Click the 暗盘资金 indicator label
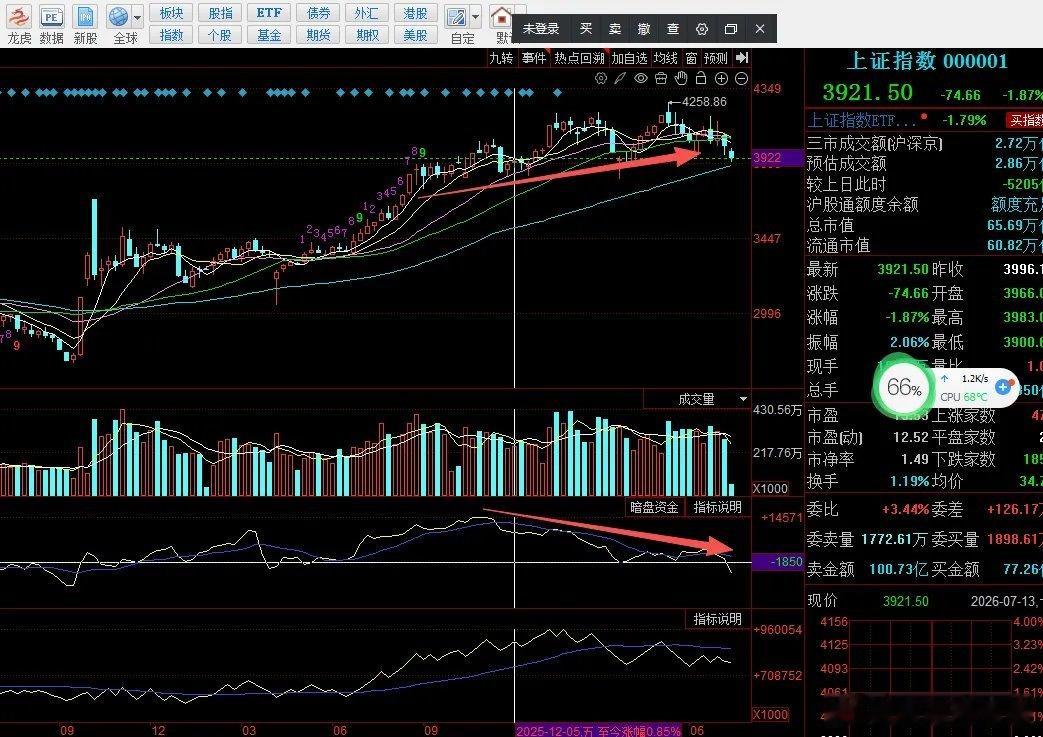This screenshot has width=1043, height=737. [654, 507]
